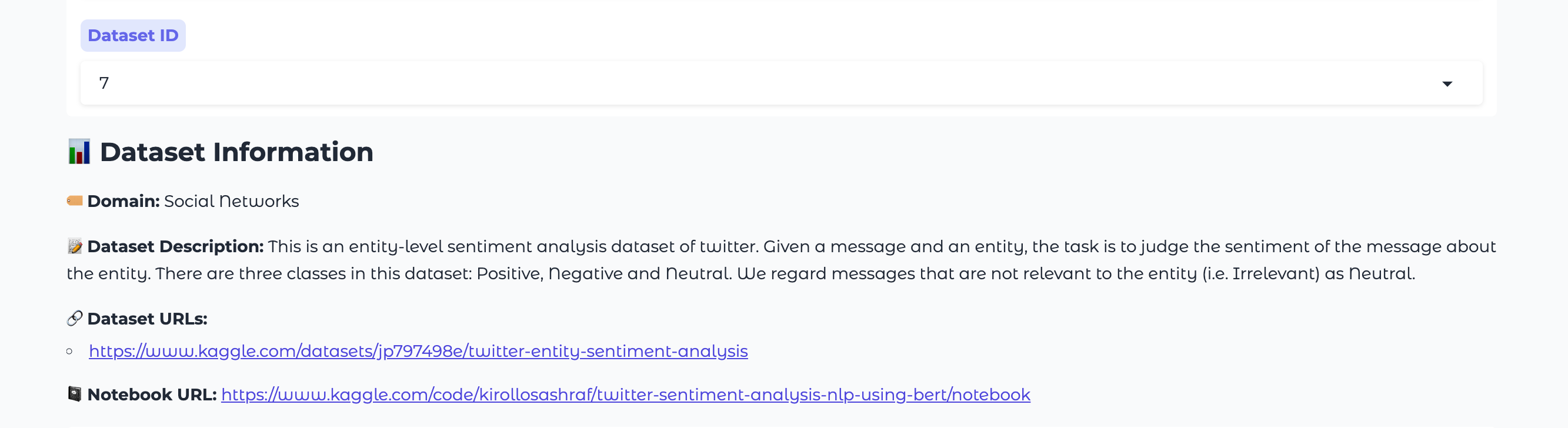Image resolution: width=1568 pixels, height=428 pixels.
Task: Click the bar chart icon beside Dataset Information
Action: pyautogui.click(x=79, y=152)
